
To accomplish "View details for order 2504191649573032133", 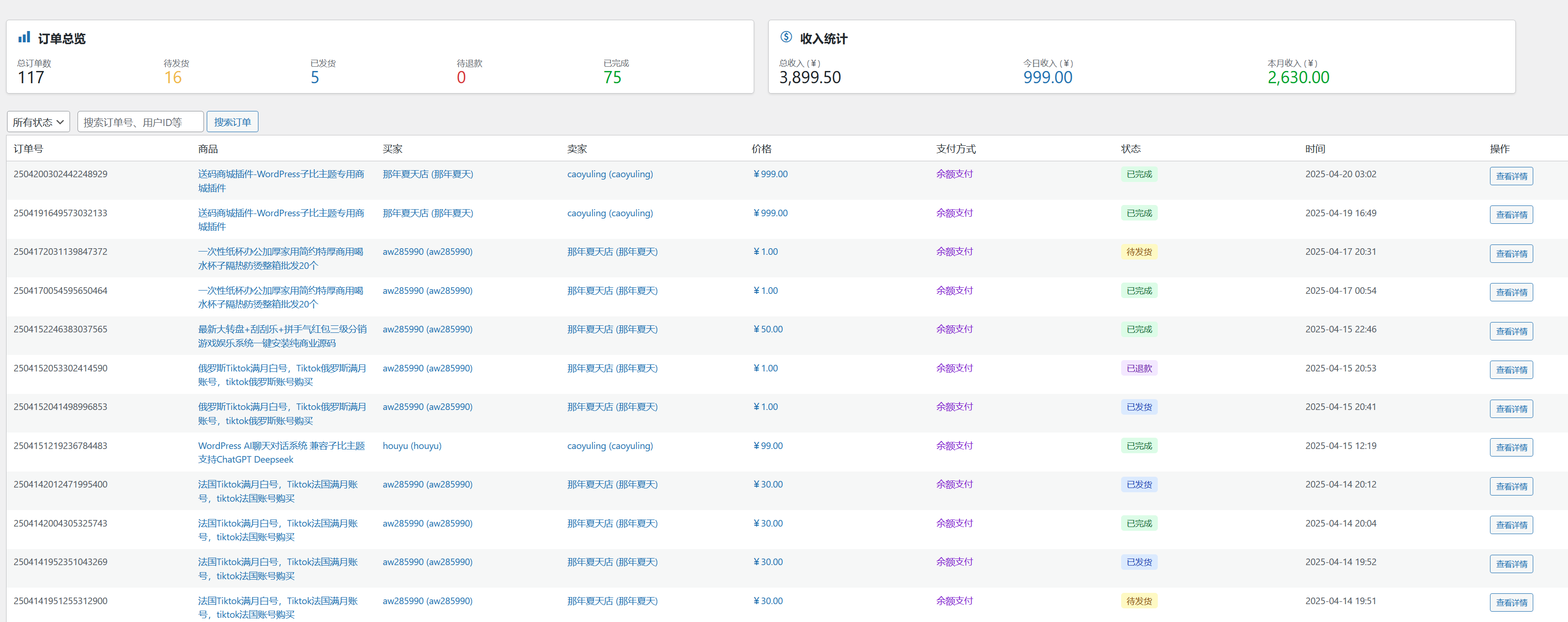I will pyautogui.click(x=1512, y=215).
